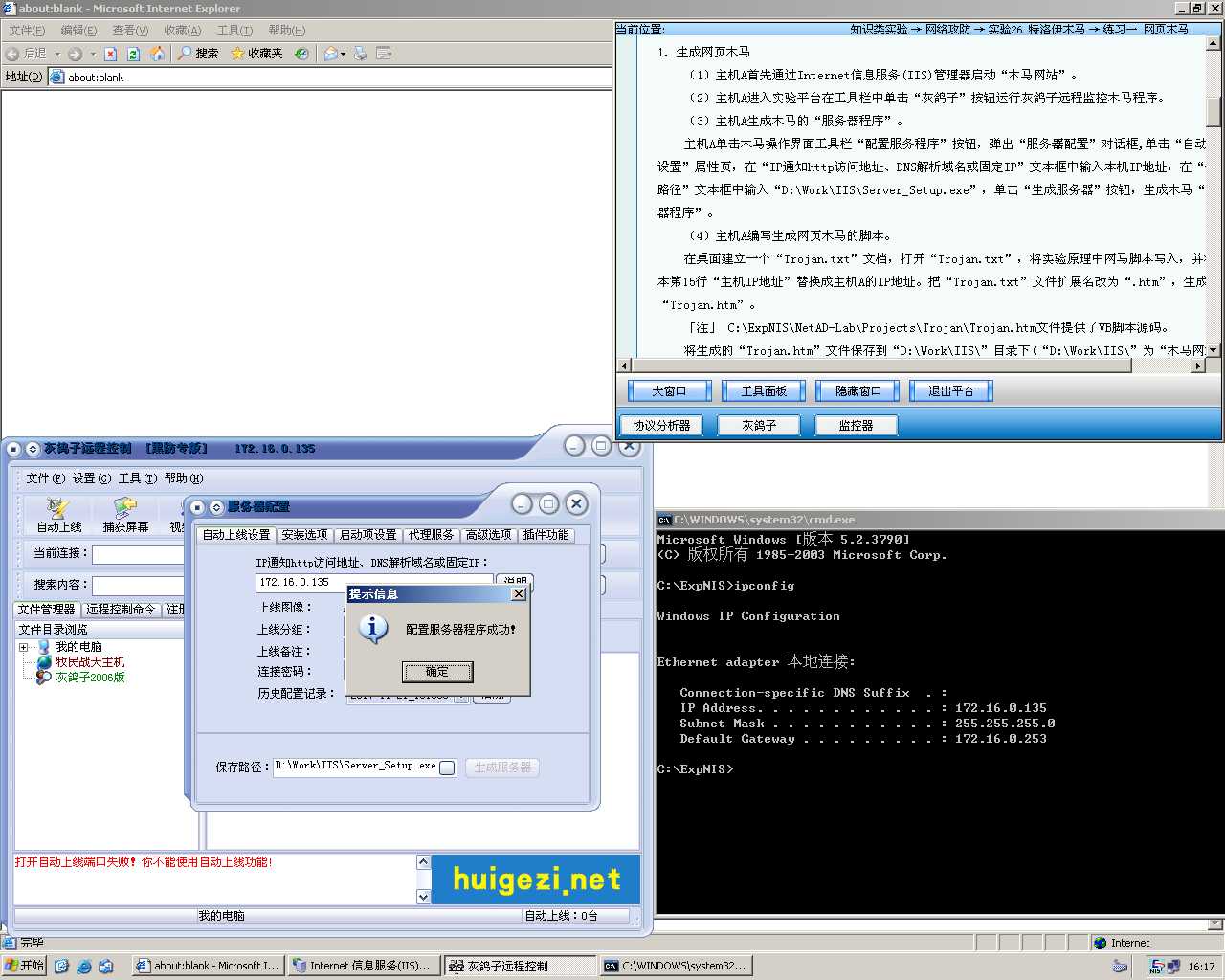Click the info icon in 提示信息 dialog
Image resolution: width=1225 pixels, height=980 pixels.
click(x=372, y=629)
